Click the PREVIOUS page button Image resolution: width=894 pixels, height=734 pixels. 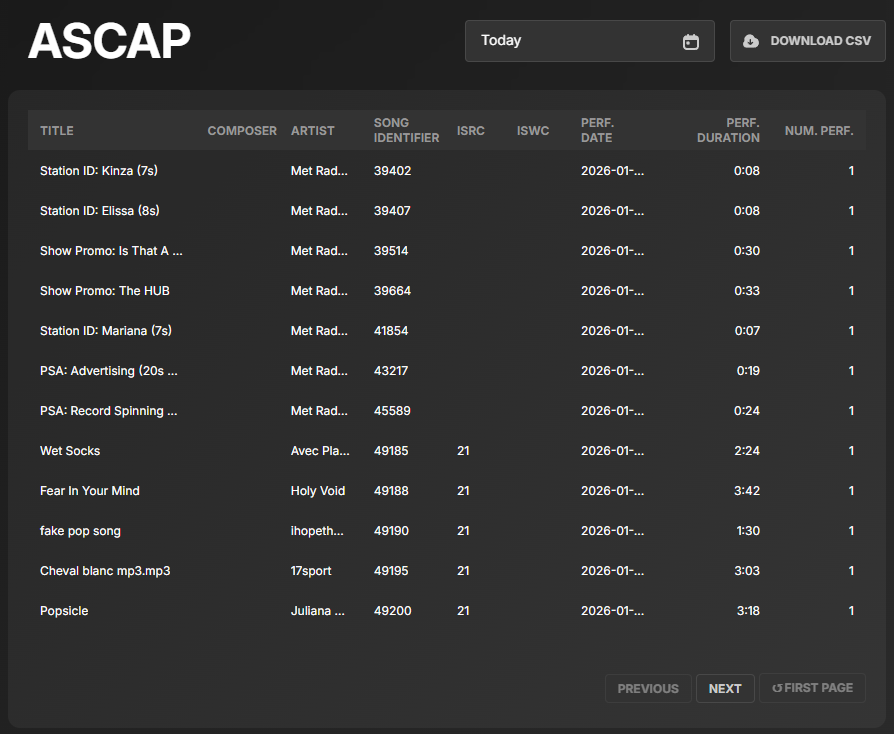[x=648, y=688]
